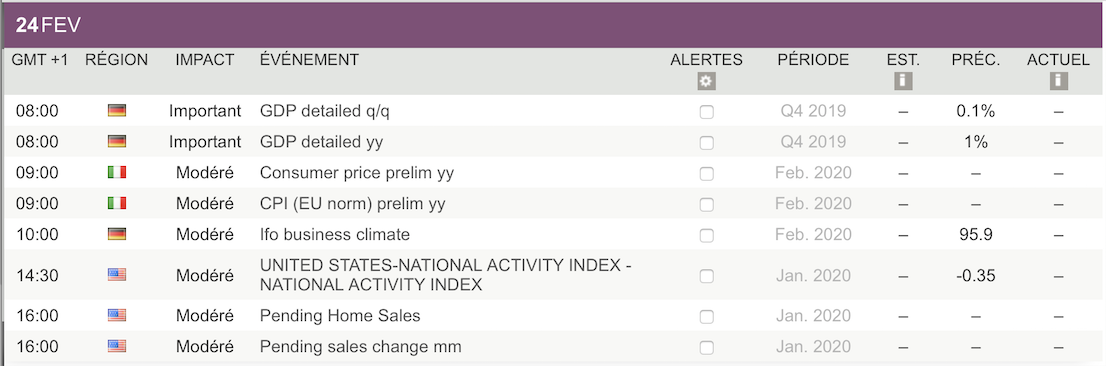Click the ACTUEL info icon
1106x366 pixels.
point(1058,81)
